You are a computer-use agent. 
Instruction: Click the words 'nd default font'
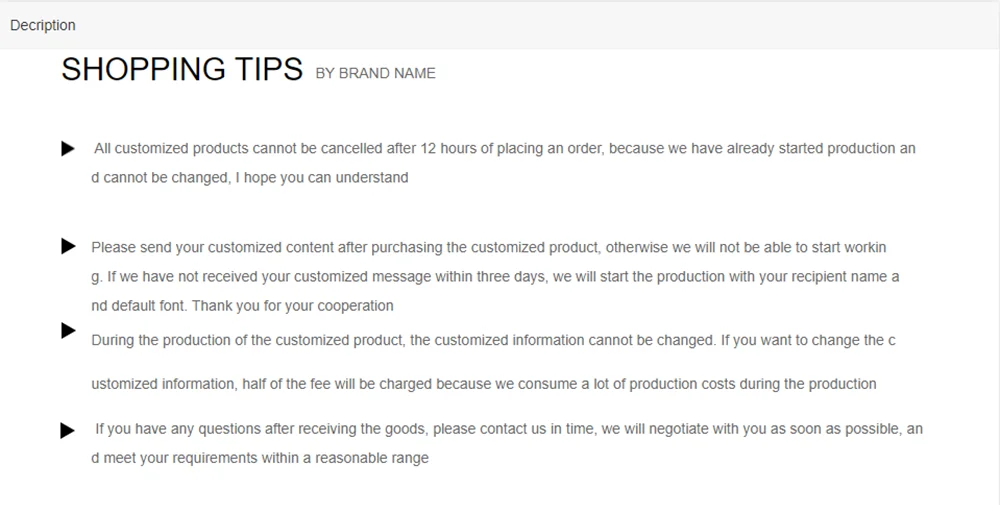[139, 306]
